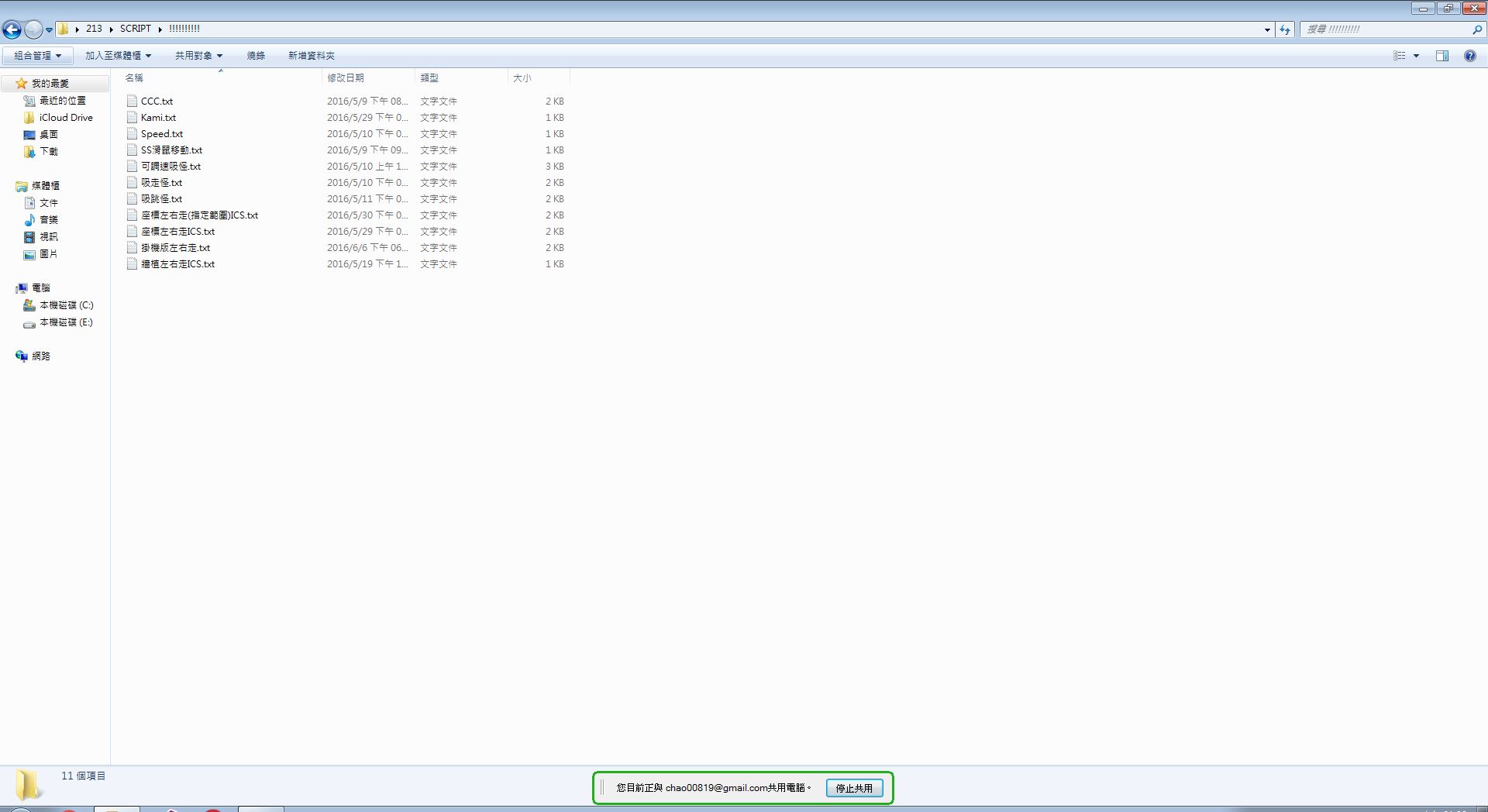Open 文件 library icon

pyautogui.click(x=29, y=203)
